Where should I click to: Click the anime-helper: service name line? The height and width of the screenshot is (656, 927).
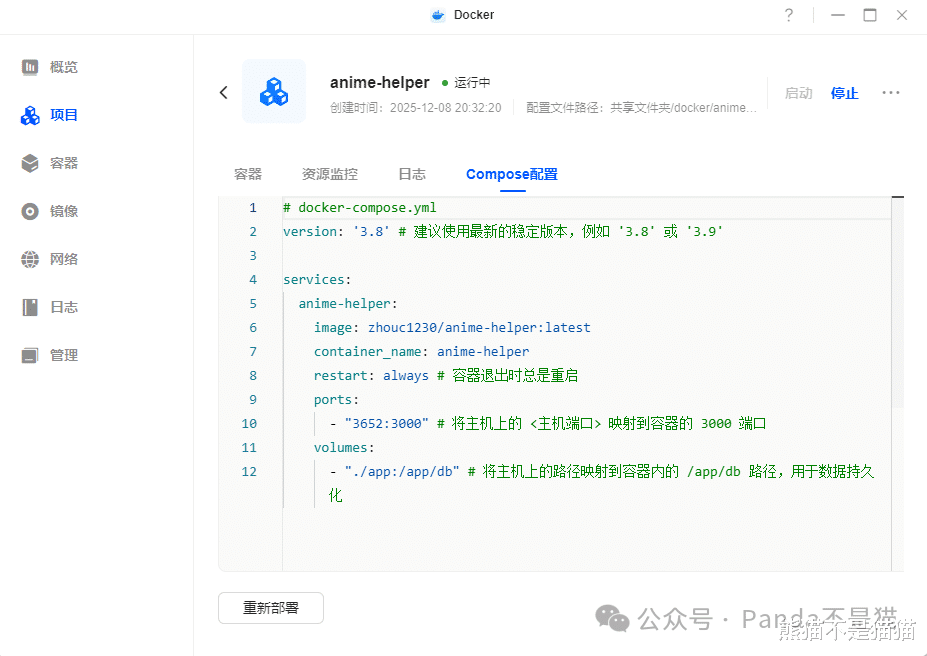348,304
